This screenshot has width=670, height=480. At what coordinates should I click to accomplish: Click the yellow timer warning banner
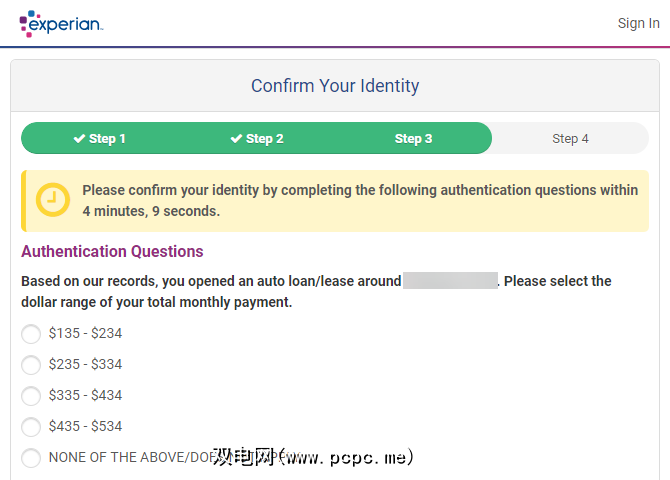coord(360,200)
